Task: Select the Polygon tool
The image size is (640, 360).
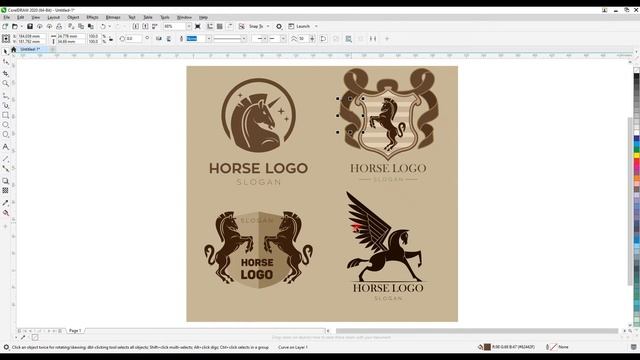Action: click(x=5, y=135)
